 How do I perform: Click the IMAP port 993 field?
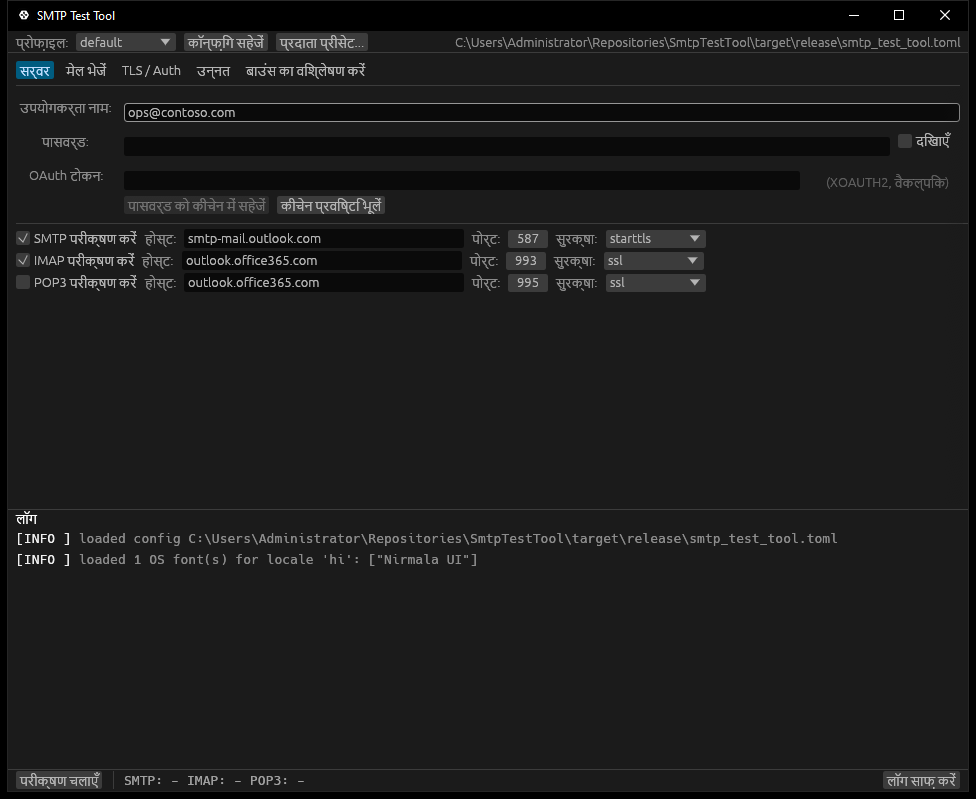[x=526, y=261]
